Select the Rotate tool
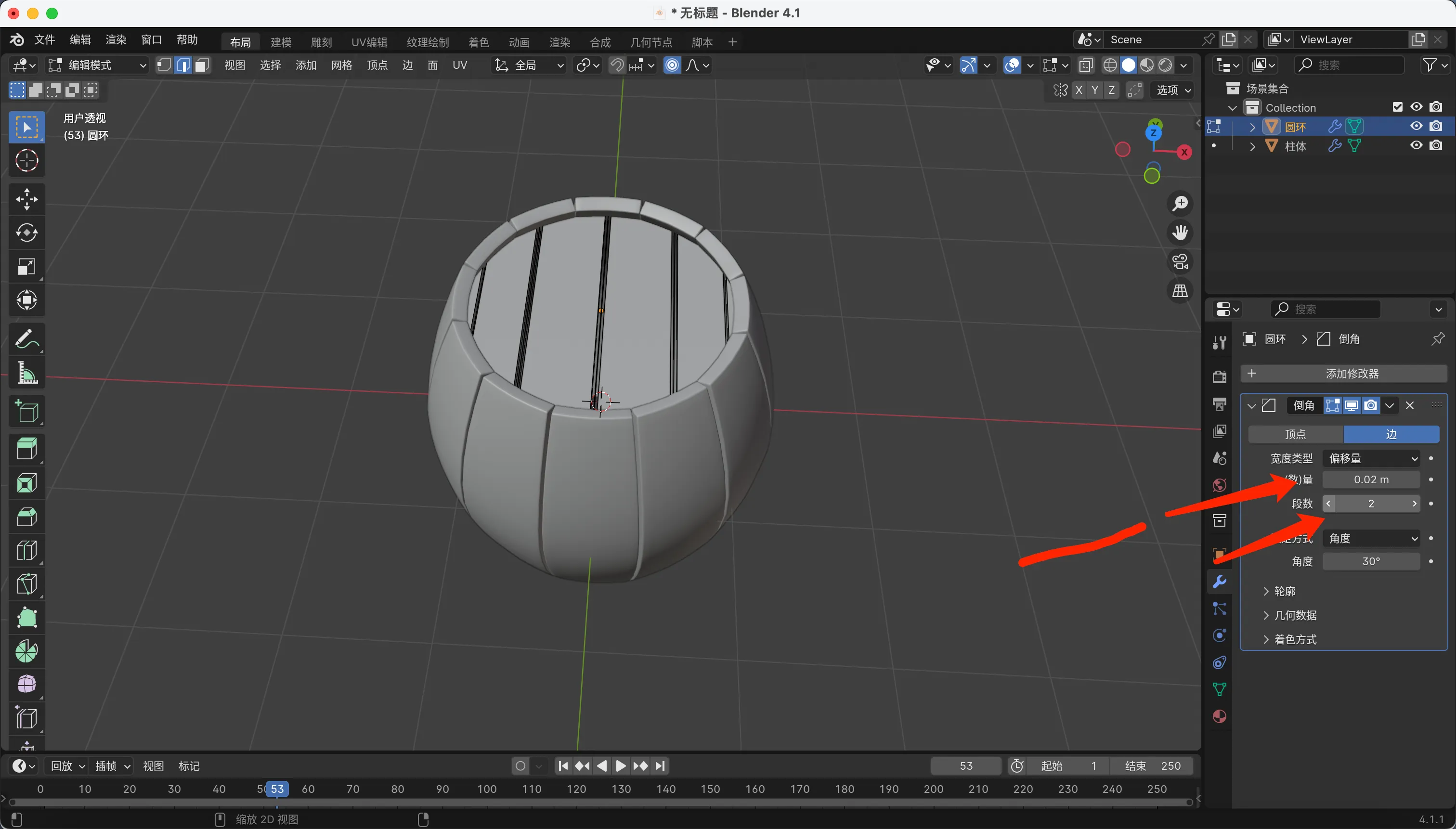The width and height of the screenshot is (1456, 829). coord(26,233)
